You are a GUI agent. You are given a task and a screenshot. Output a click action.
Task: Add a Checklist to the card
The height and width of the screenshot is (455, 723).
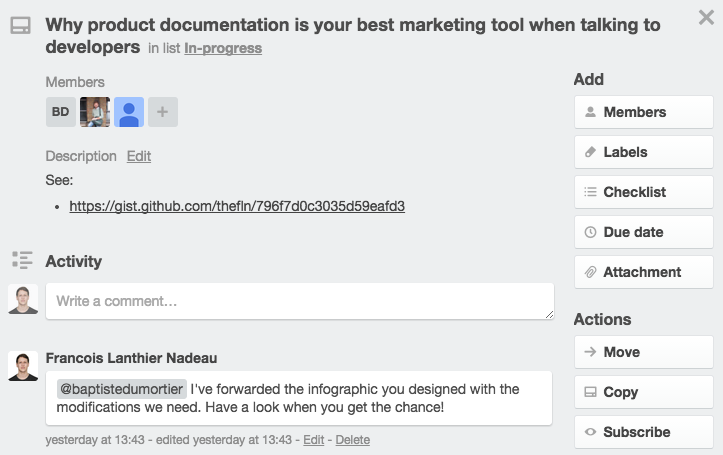tap(643, 192)
